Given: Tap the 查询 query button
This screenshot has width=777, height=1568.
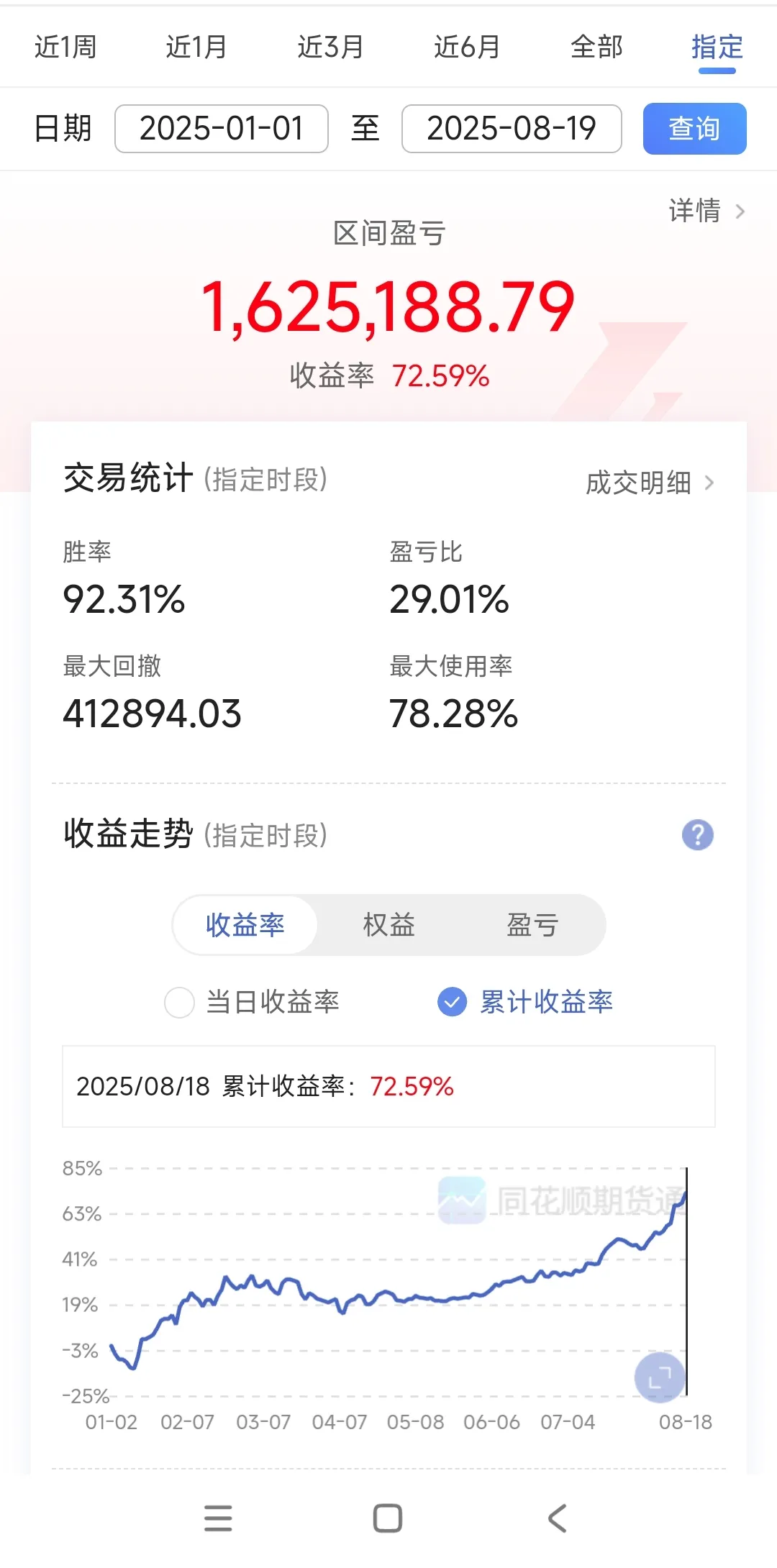Looking at the screenshot, I should pyautogui.click(x=694, y=129).
